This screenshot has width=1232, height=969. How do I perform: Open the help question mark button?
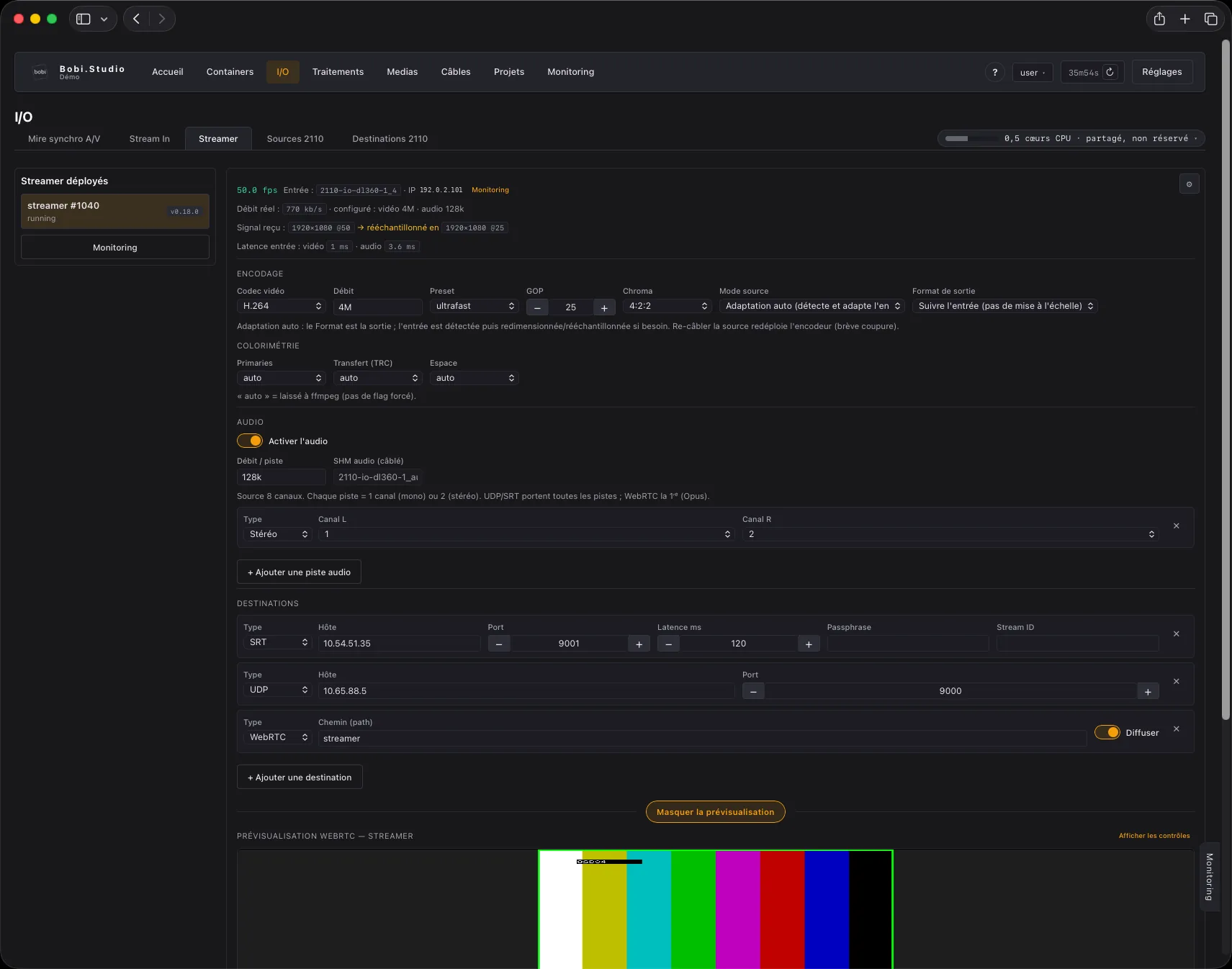point(994,72)
